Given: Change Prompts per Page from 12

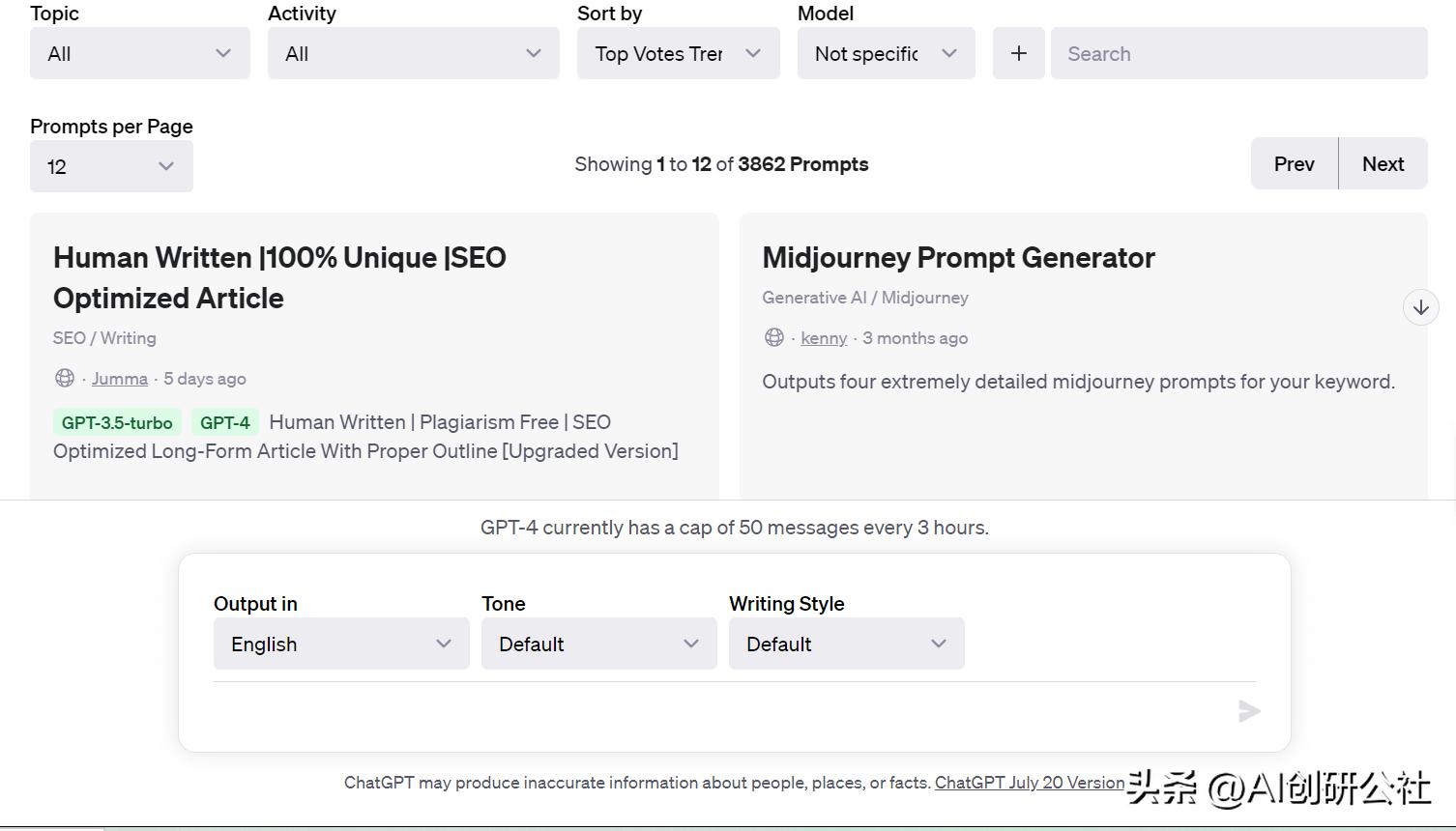Looking at the screenshot, I should click(x=111, y=166).
